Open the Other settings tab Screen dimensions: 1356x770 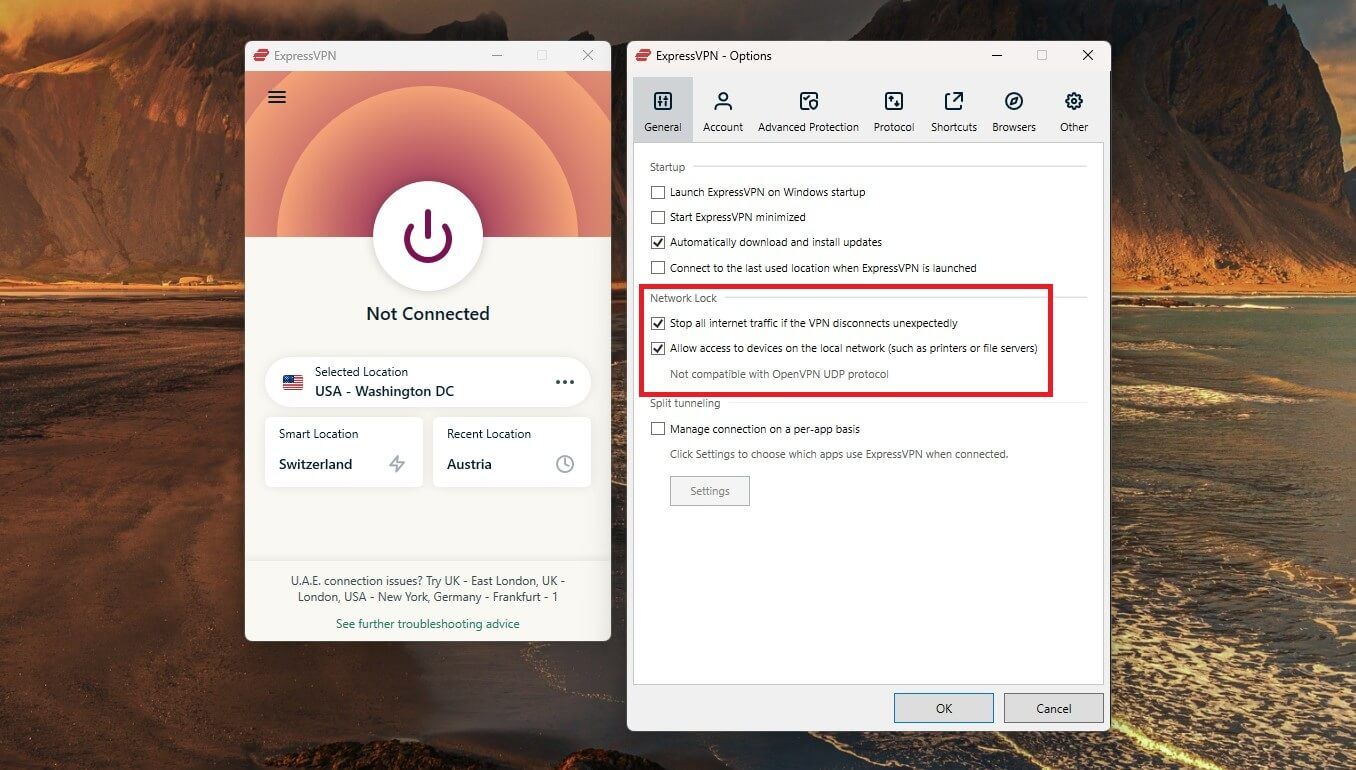point(1074,111)
